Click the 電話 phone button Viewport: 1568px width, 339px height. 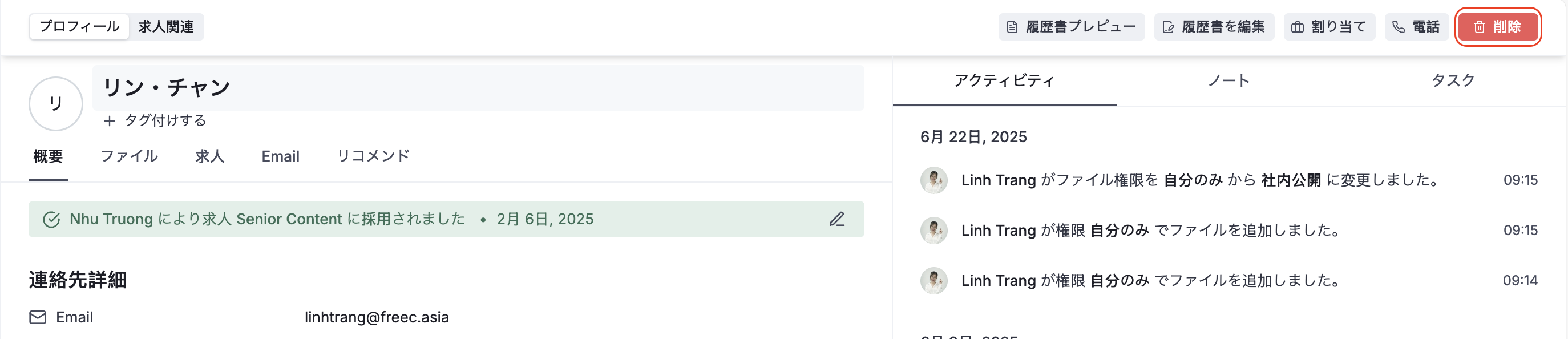(1416, 27)
